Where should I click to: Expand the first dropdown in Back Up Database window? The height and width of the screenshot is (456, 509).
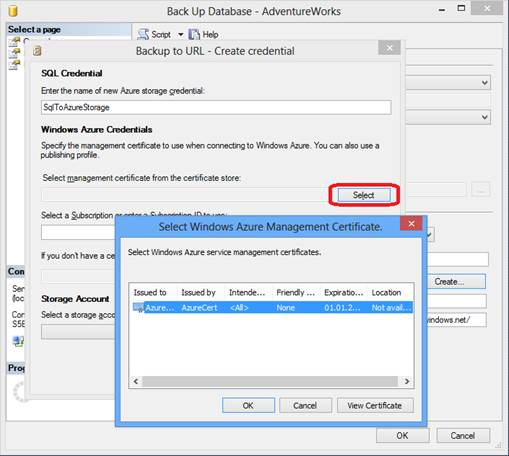485,82
